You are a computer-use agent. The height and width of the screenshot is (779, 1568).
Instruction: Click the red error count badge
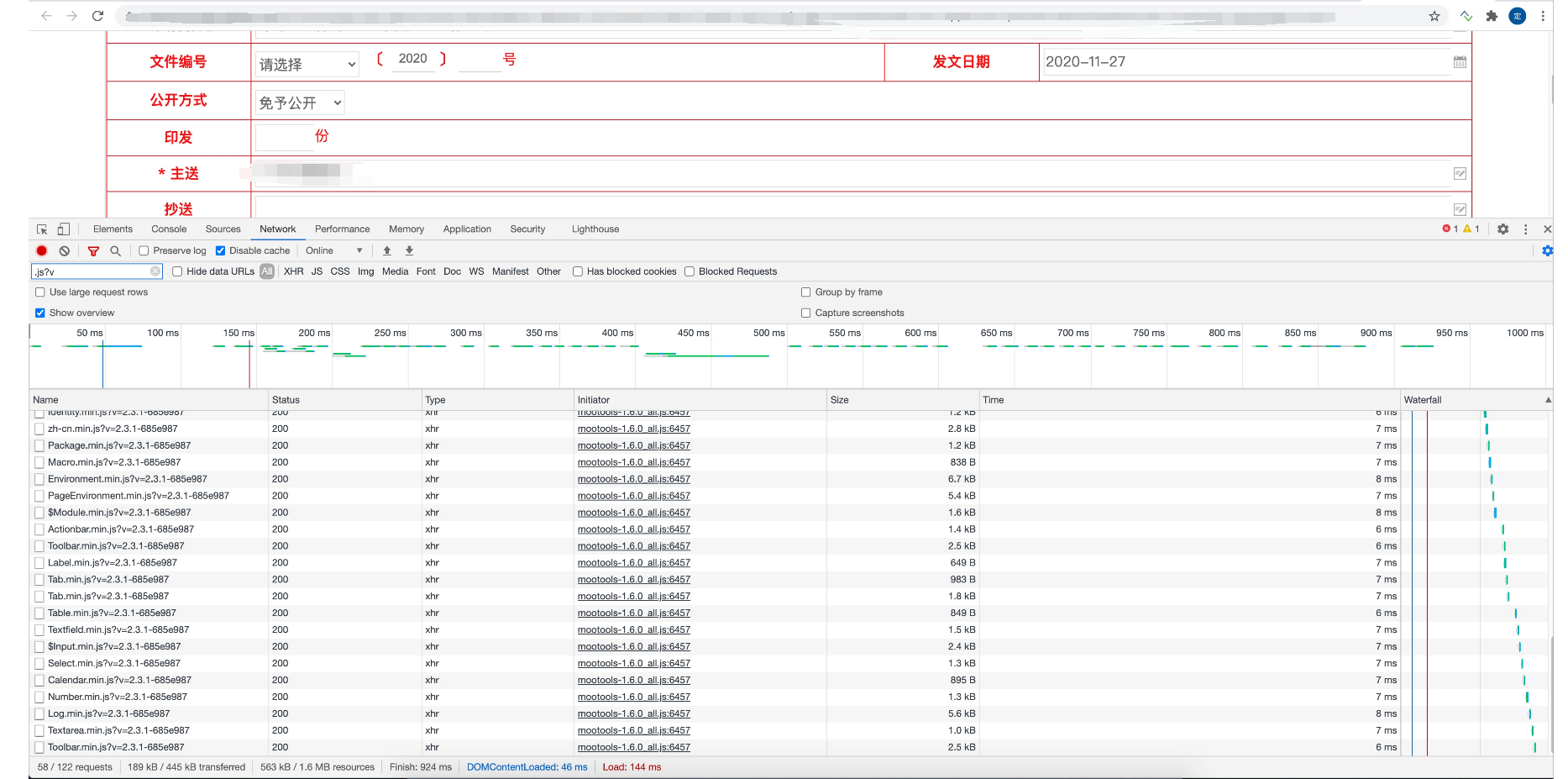[1450, 229]
